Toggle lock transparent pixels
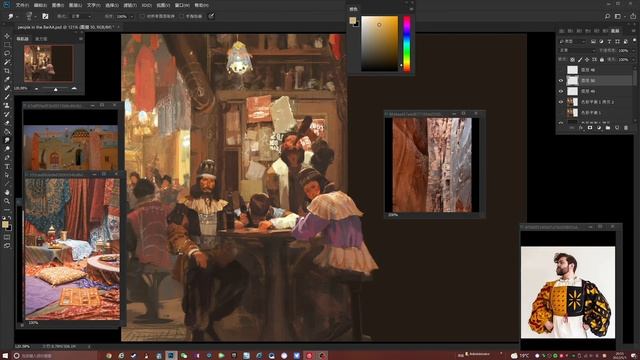This screenshot has width=640, height=360. tap(572, 60)
